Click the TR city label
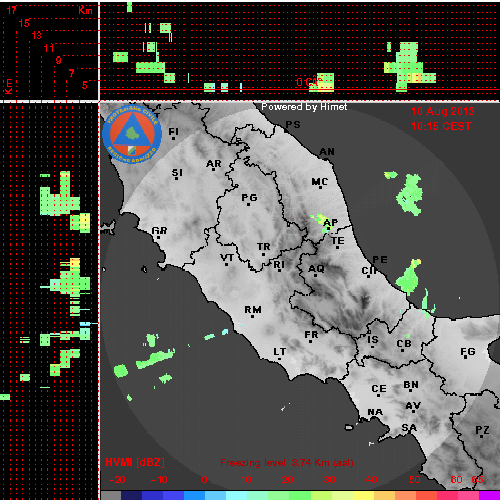Viewport: 500px width, 500px height. pyautogui.click(x=264, y=247)
